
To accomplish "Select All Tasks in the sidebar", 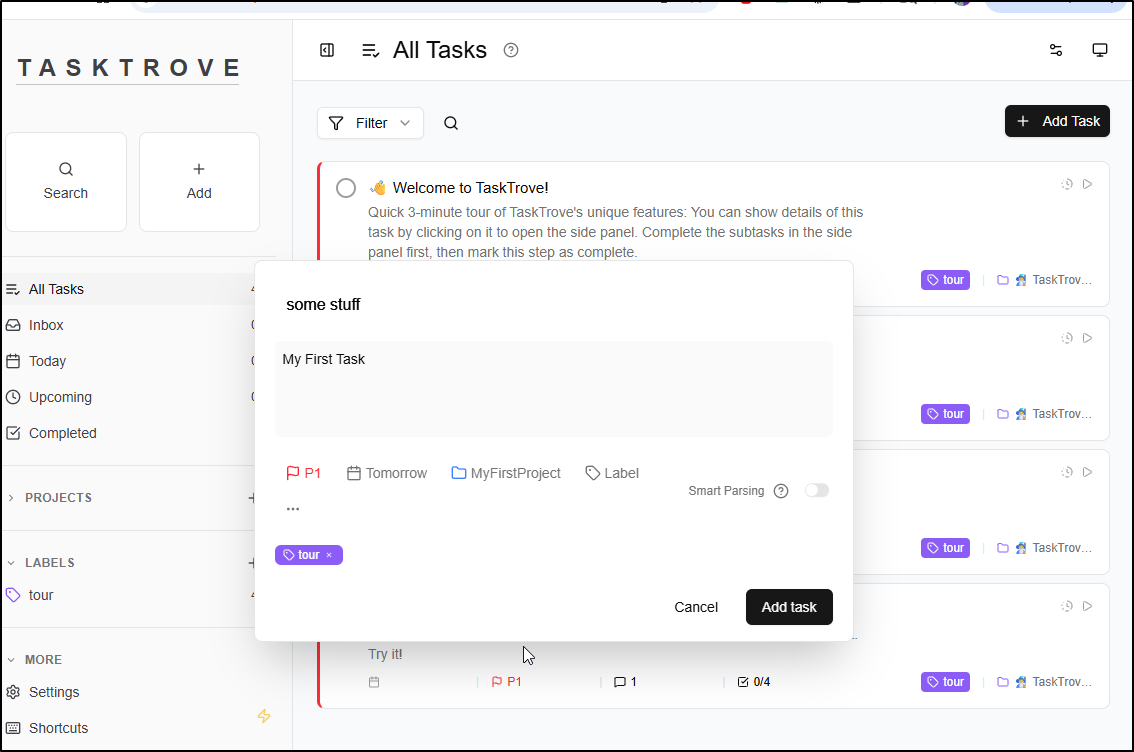I will pyautogui.click(x=130, y=289).
